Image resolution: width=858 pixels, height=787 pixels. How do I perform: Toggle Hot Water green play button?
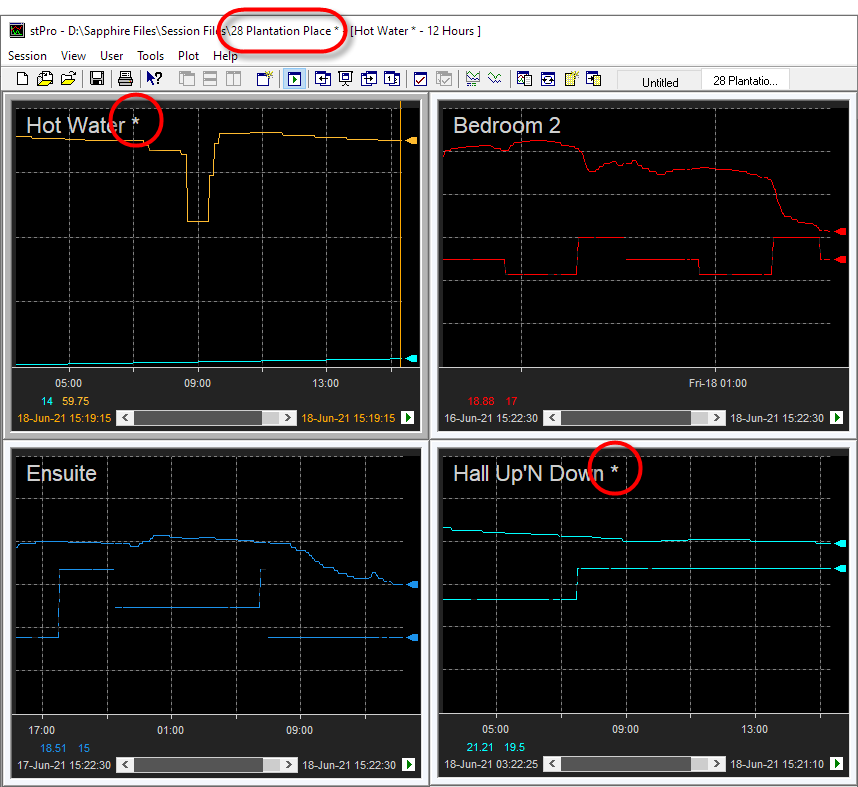[x=408, y=418]
